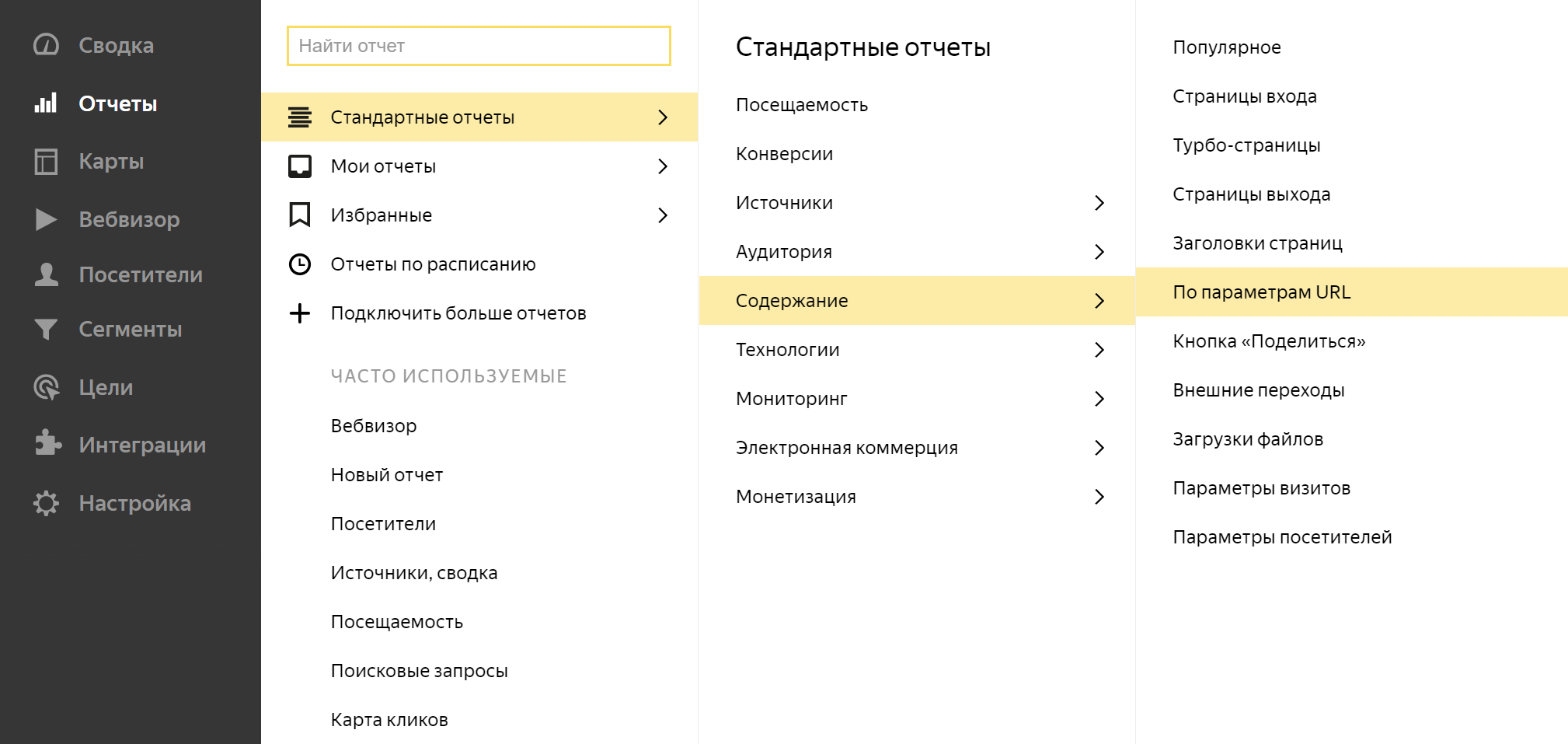Focus the Найти отчет search field
The image size is (1568, 744).
479,46
